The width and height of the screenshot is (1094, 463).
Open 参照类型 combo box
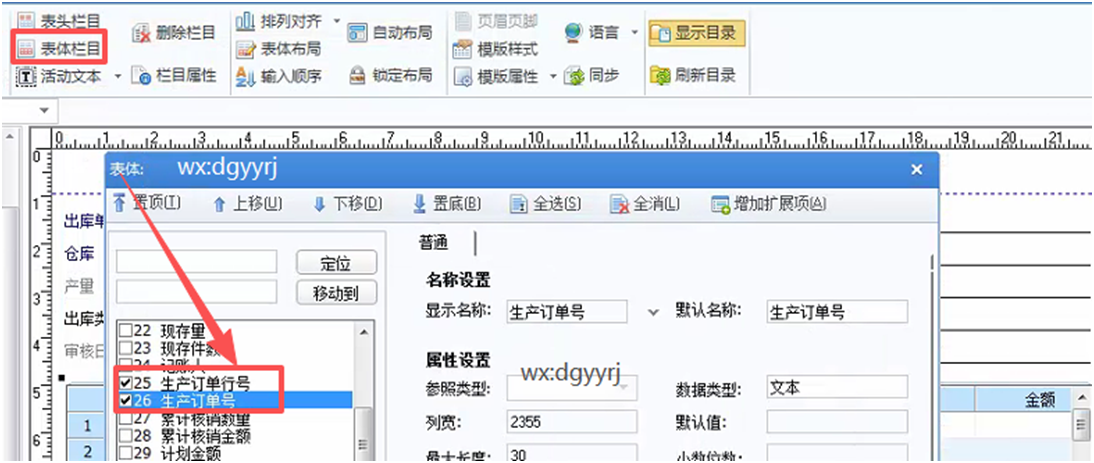(571, 388)
